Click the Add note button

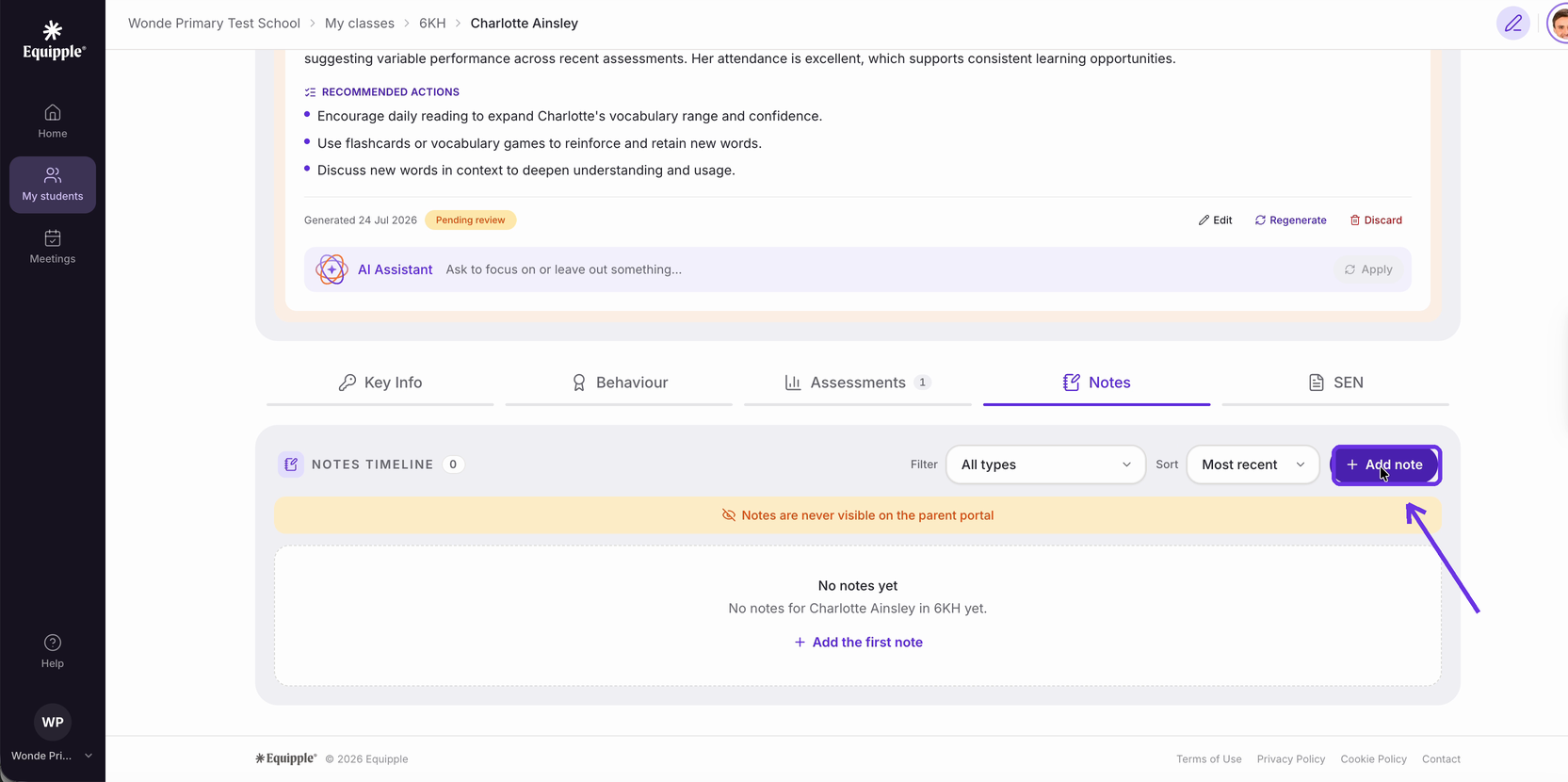pos(1385,464)
